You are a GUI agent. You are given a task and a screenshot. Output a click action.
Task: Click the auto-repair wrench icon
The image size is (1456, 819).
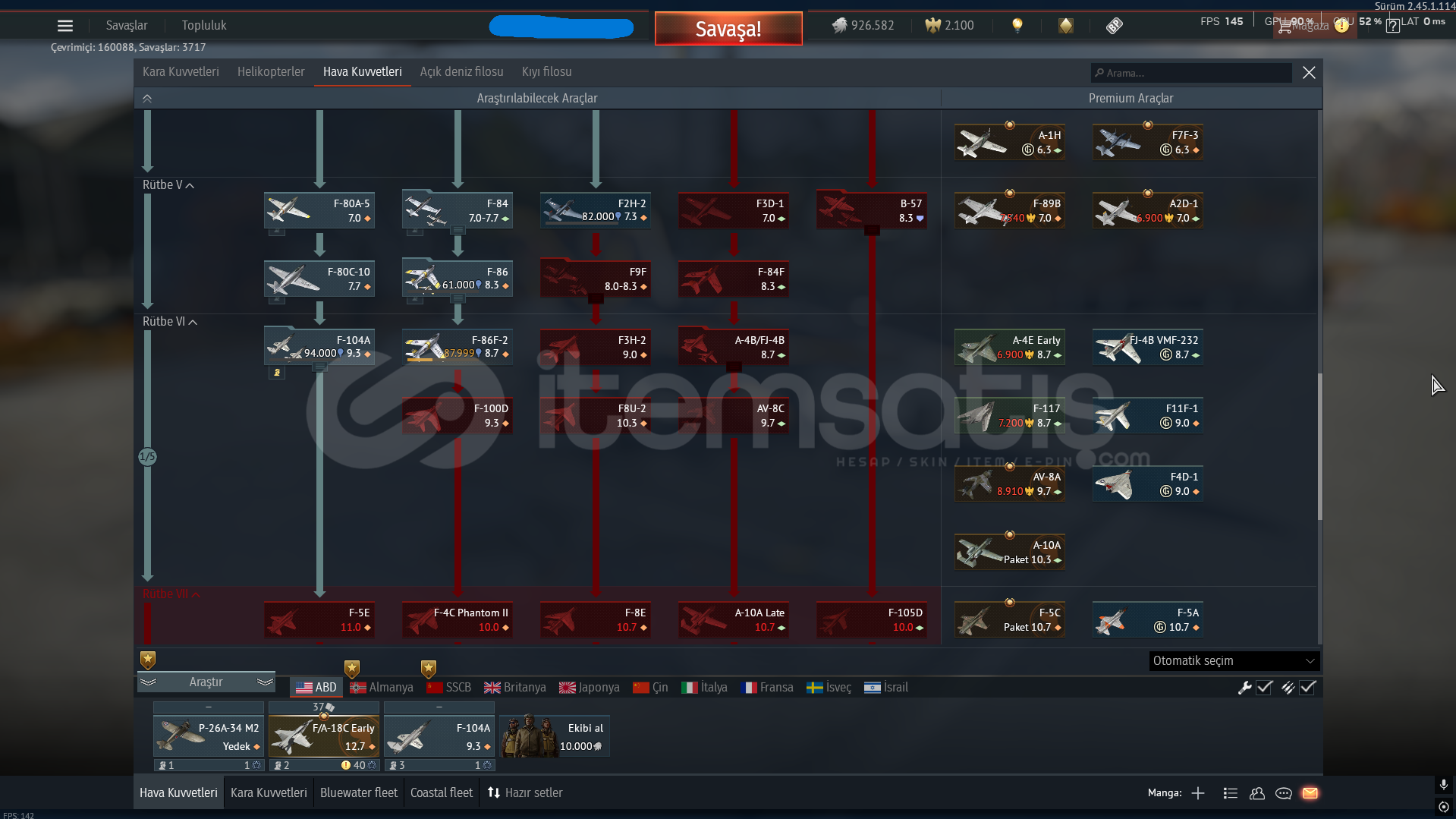tap(1244, 688)
